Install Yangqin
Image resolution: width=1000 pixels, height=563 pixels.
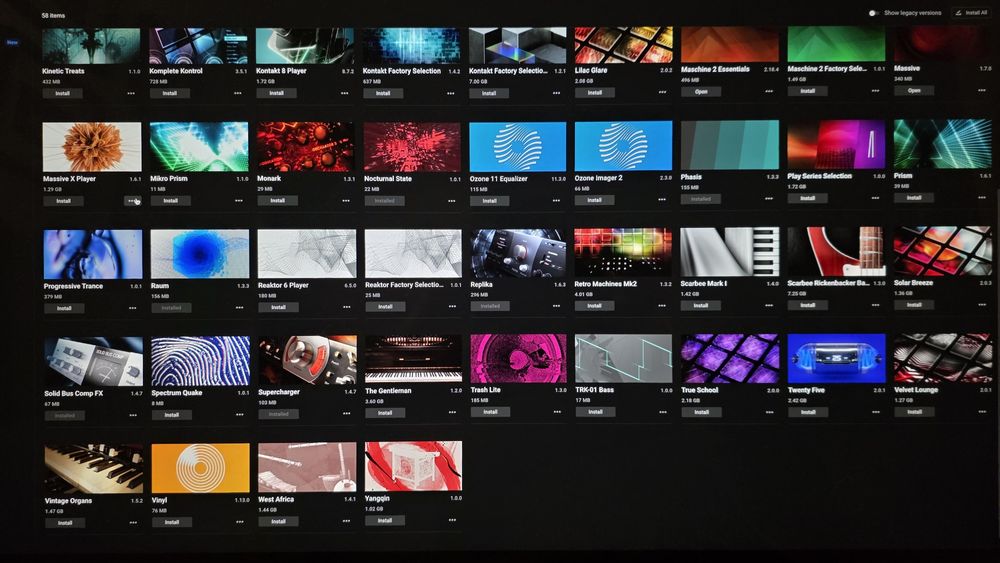[385, 520]
